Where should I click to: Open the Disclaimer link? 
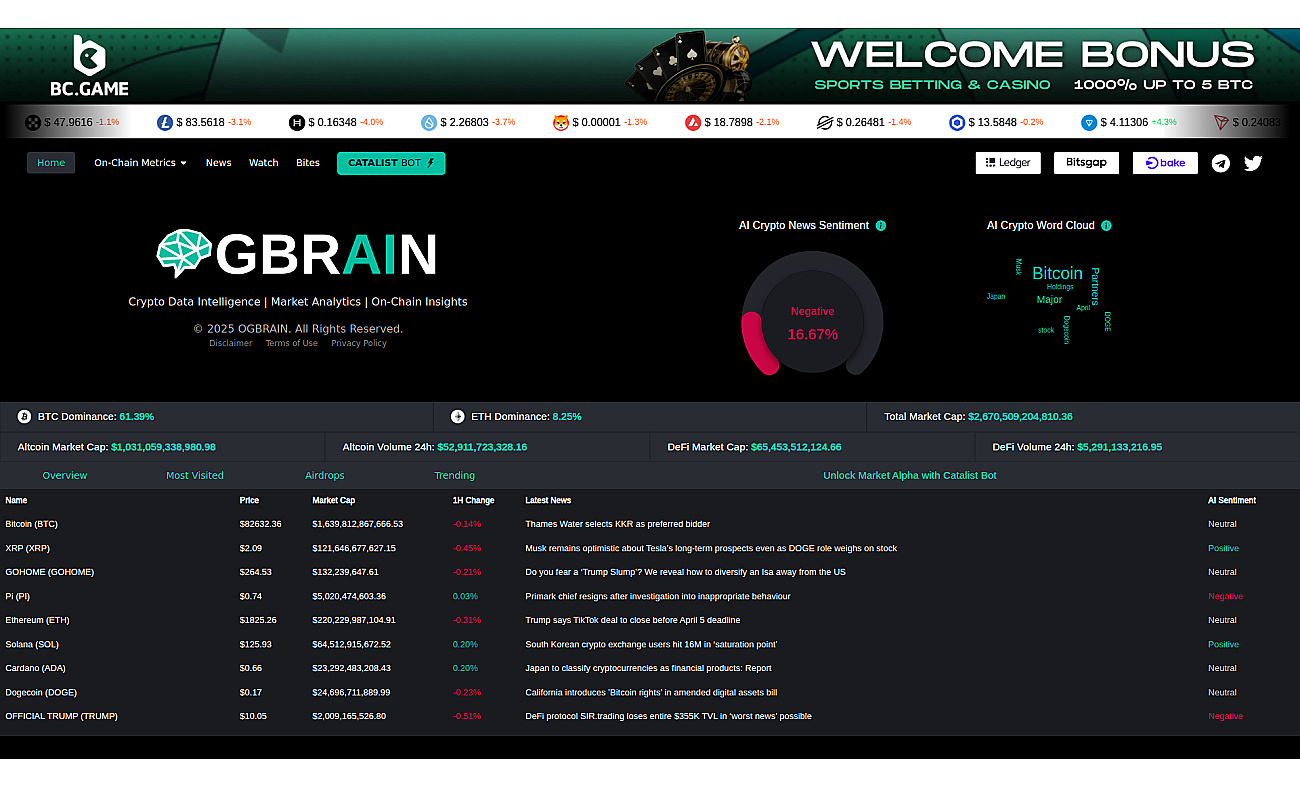tap(231, 343)
